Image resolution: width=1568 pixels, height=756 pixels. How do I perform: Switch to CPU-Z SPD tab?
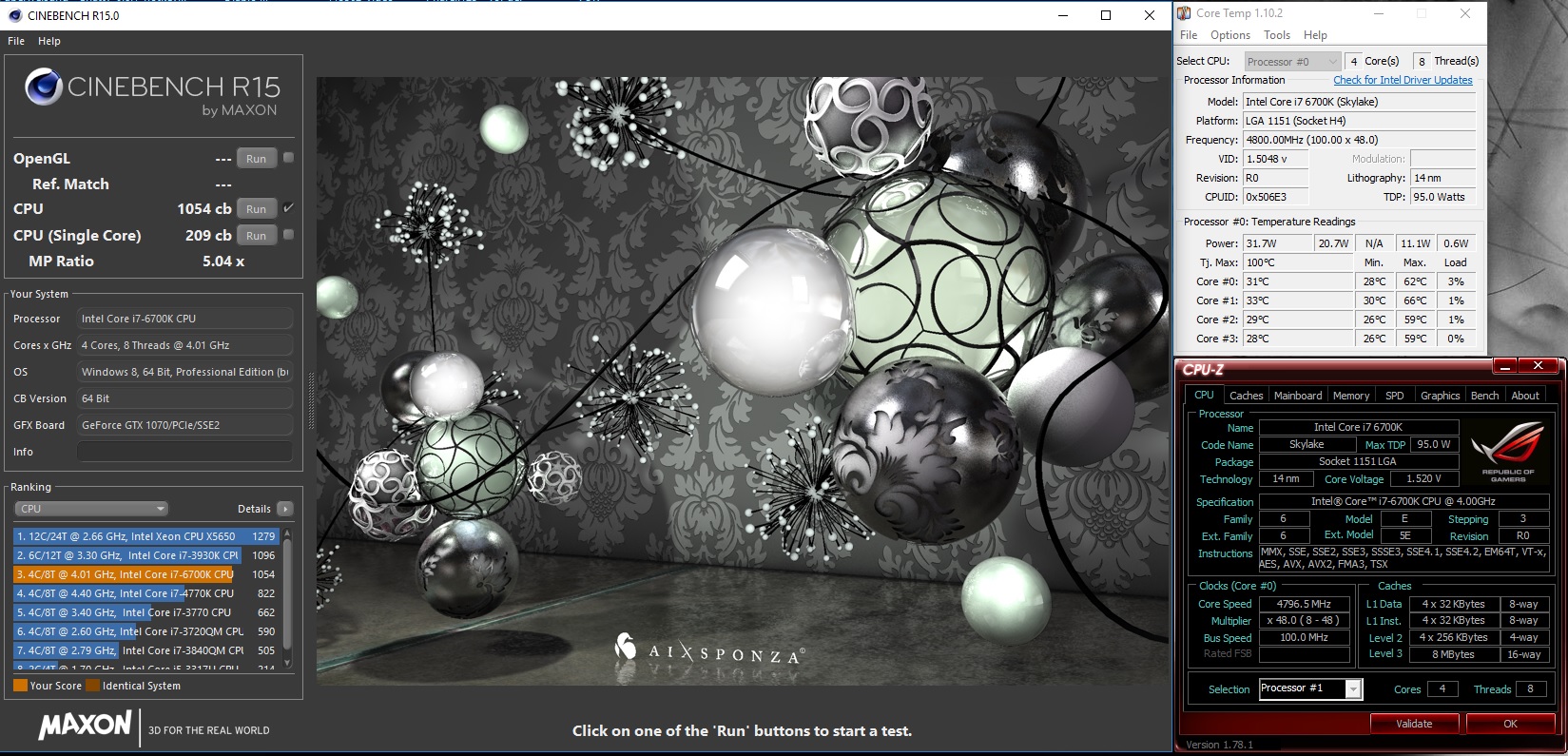1394,396
